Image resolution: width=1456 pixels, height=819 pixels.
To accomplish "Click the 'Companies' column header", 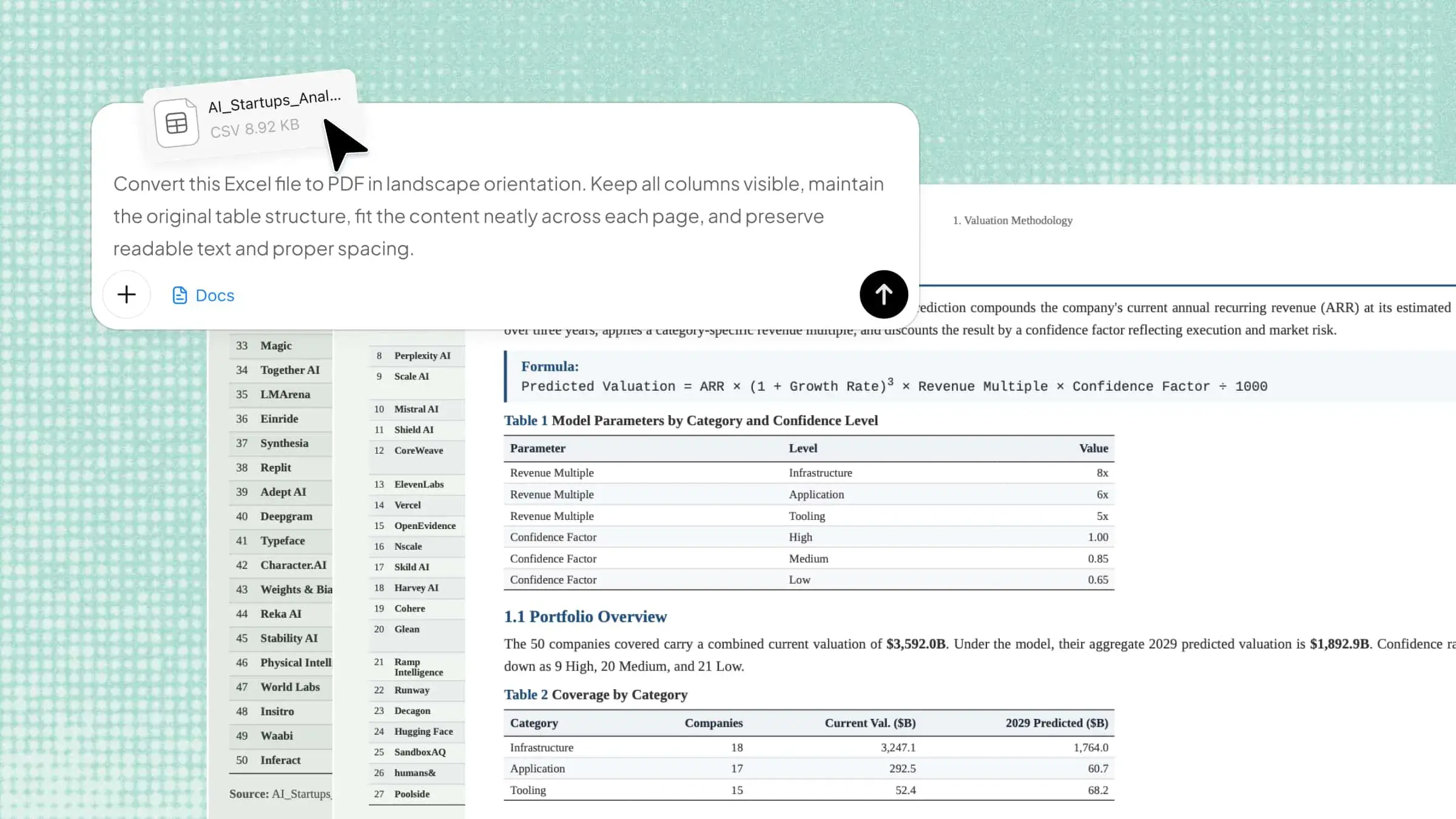I will [713, 723].
